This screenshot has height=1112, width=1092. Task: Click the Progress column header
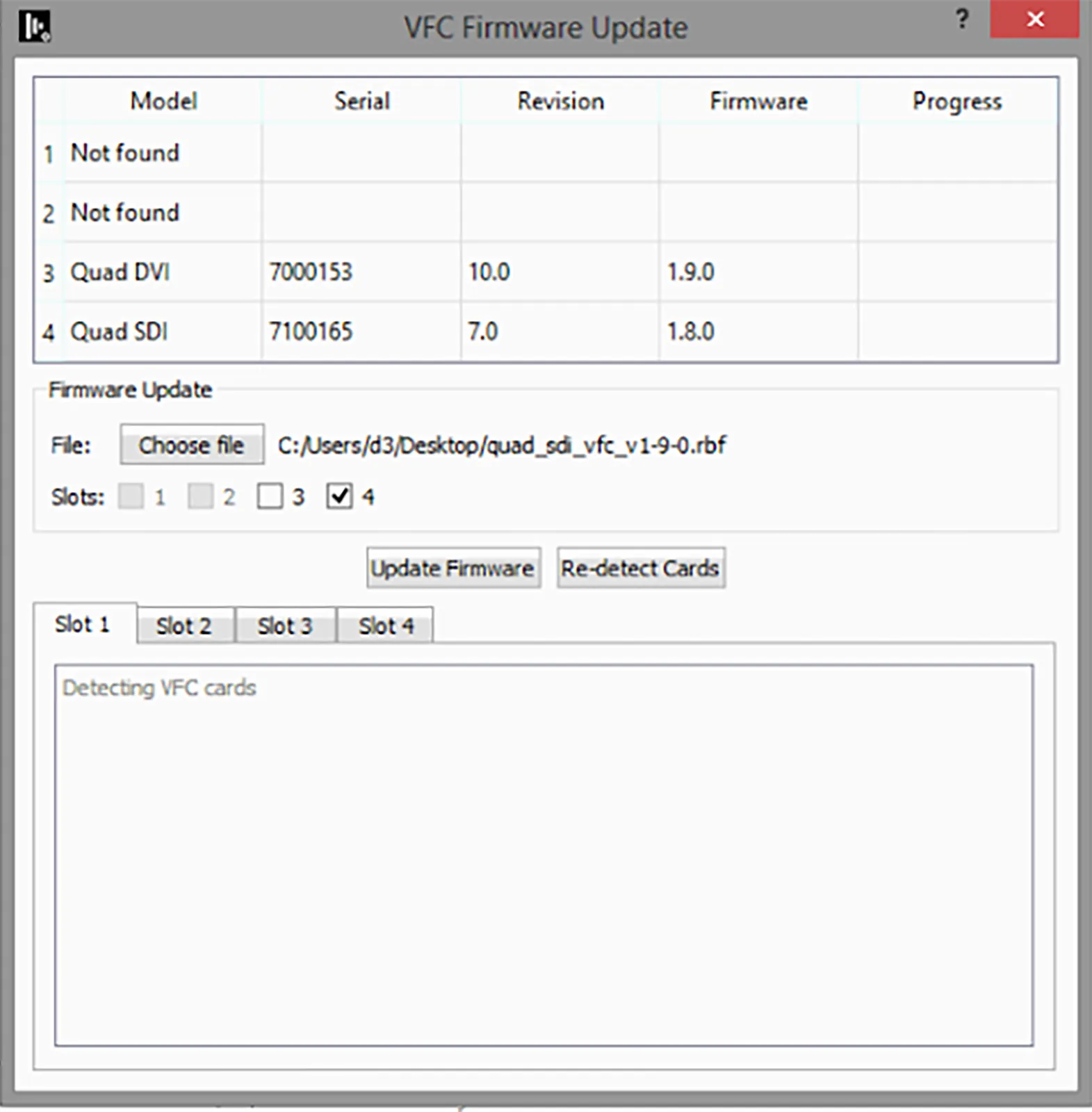pos(957,101)
